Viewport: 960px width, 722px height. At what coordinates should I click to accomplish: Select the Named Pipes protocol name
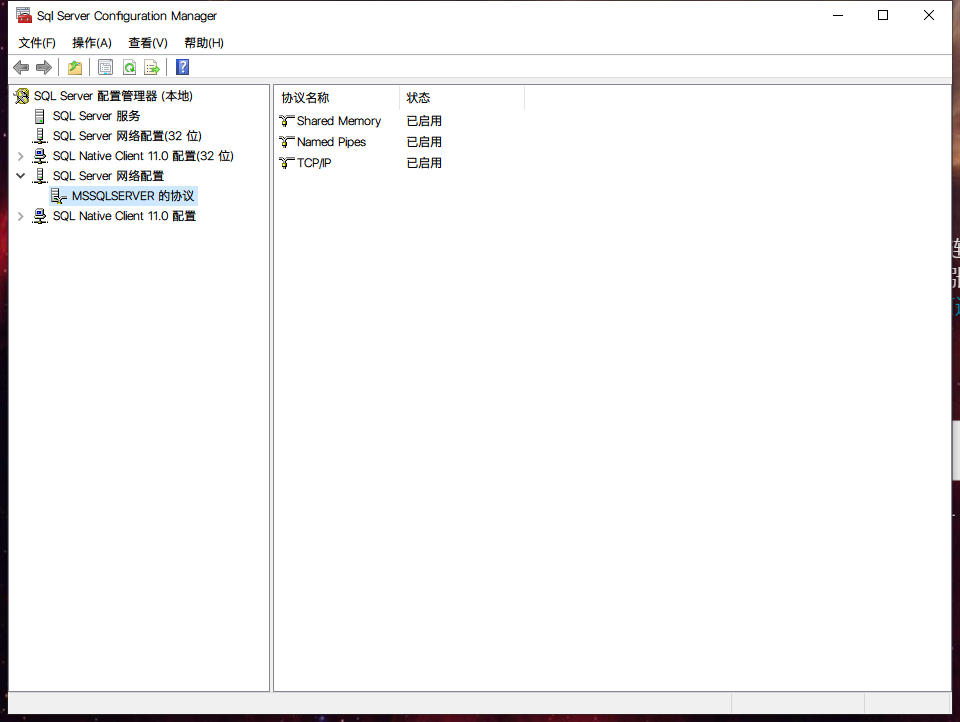pyautogui.click(x=331, y=142)
